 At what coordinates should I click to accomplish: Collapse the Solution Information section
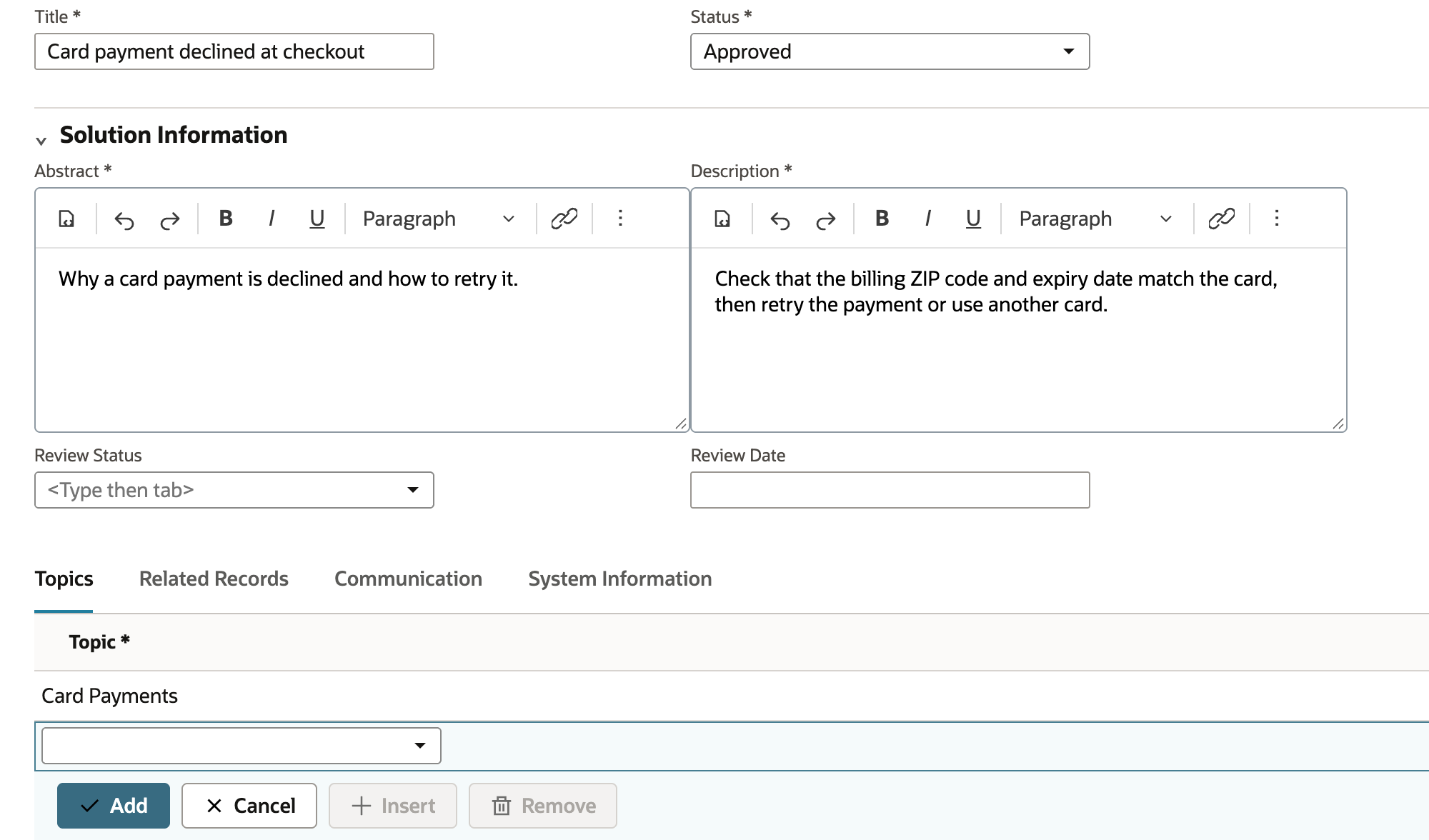41,141
